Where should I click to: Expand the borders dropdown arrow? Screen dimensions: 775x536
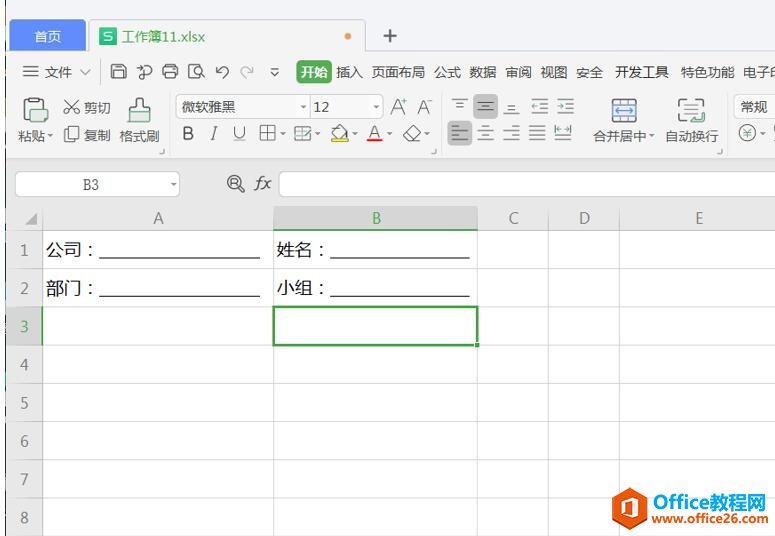point(283,134)
